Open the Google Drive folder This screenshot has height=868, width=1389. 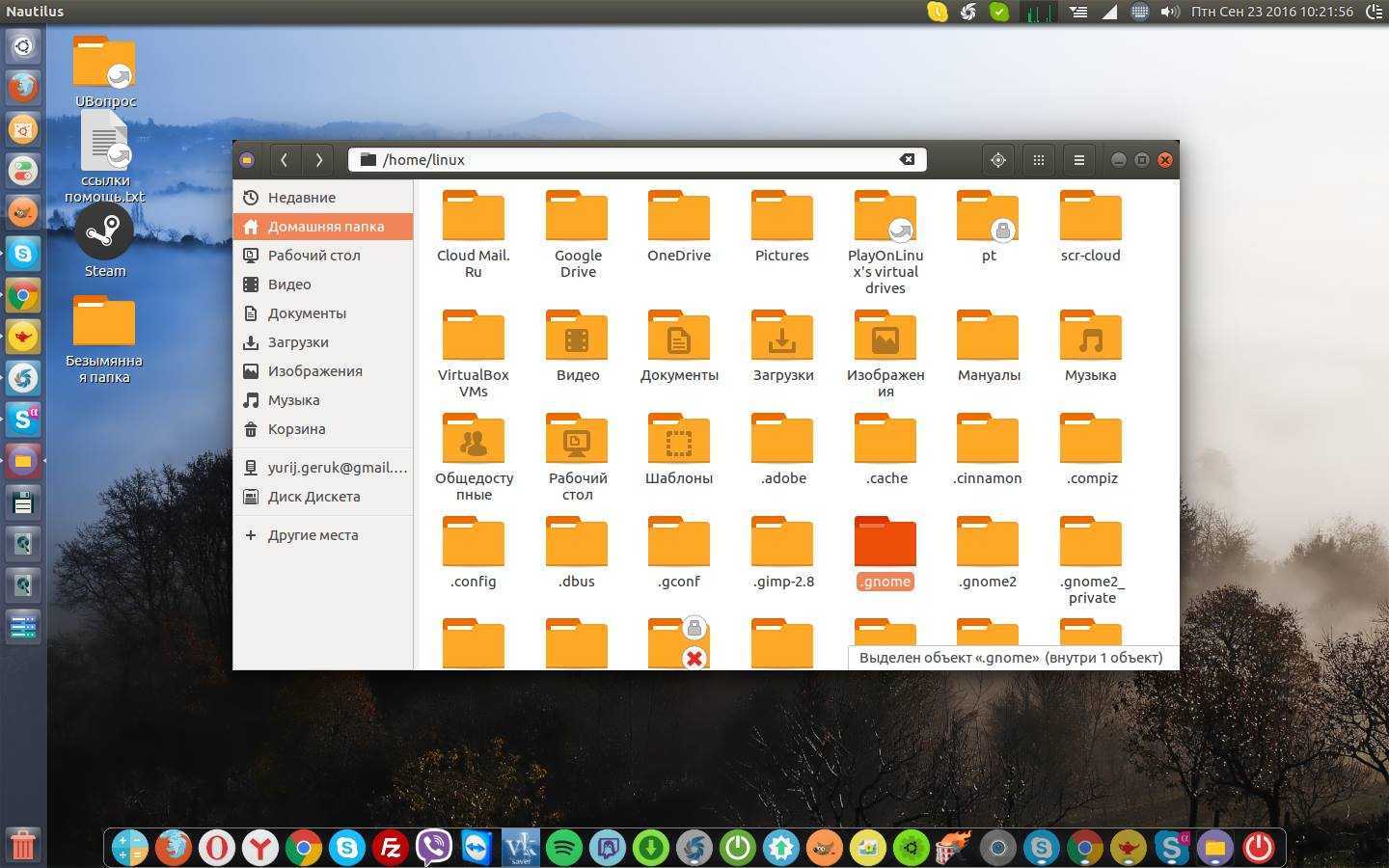(x=577, y=217)
